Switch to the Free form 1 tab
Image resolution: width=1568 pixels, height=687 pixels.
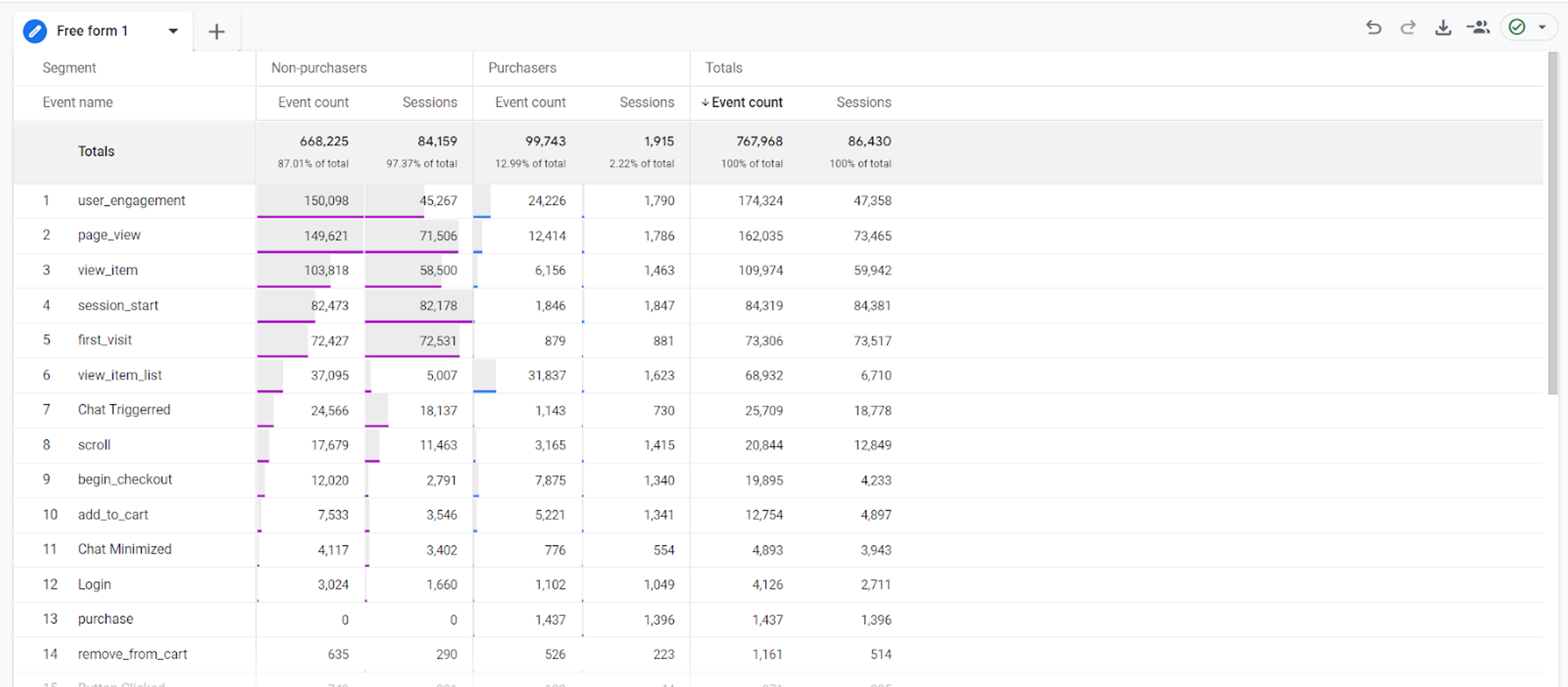(92, 31)
